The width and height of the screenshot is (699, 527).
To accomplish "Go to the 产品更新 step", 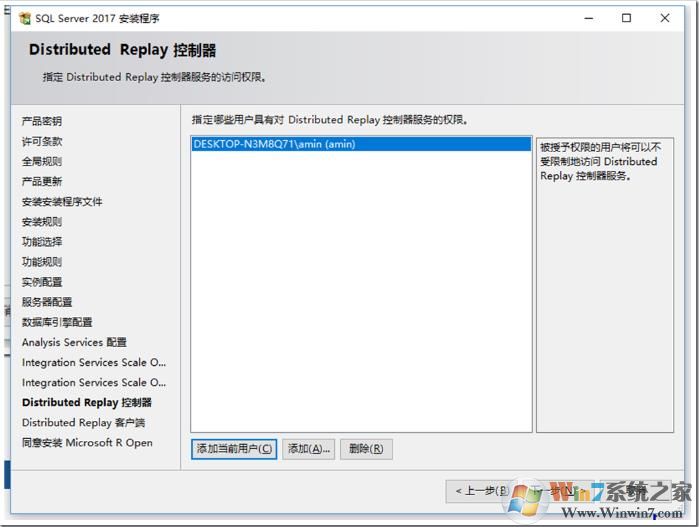I will 42,181.
